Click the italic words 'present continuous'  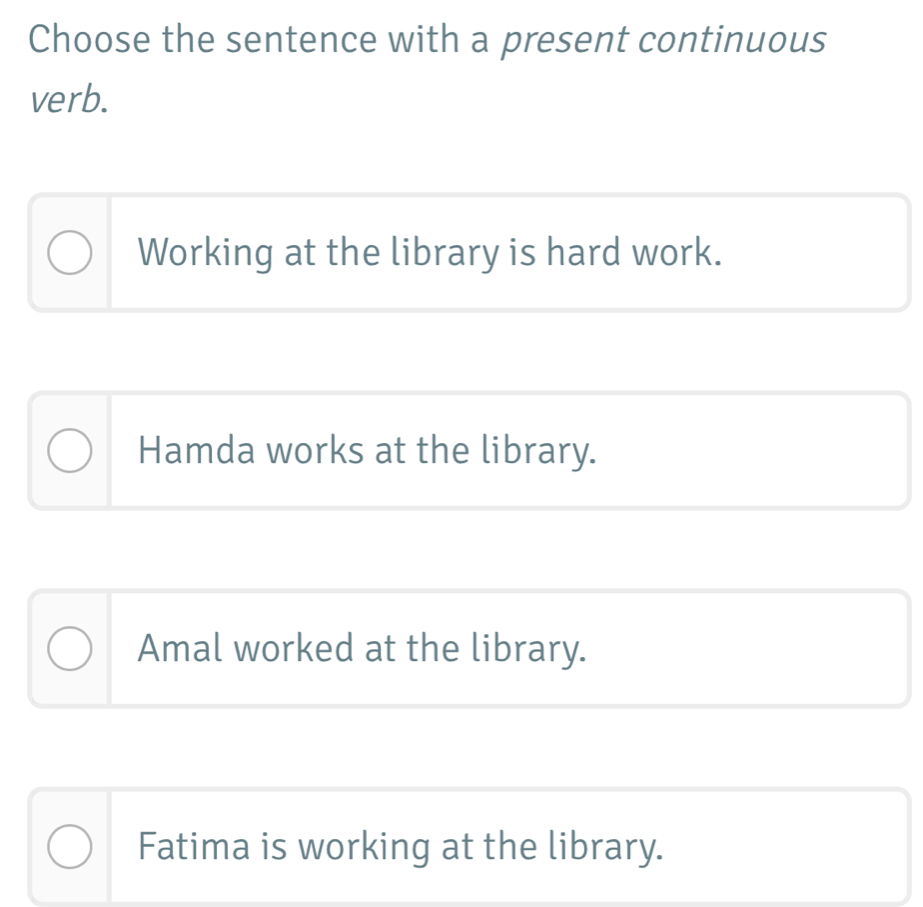[x=662, y=40]
